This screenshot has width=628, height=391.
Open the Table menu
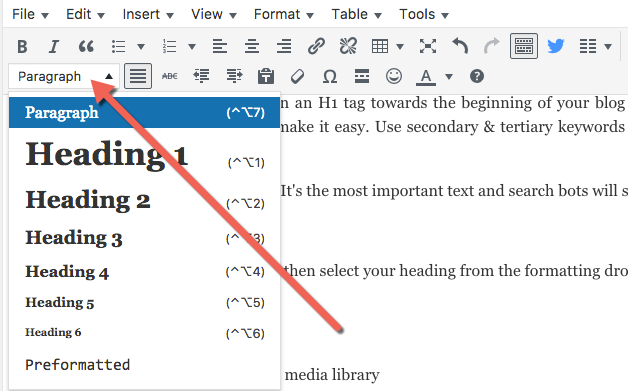click(x=356, y=14)
